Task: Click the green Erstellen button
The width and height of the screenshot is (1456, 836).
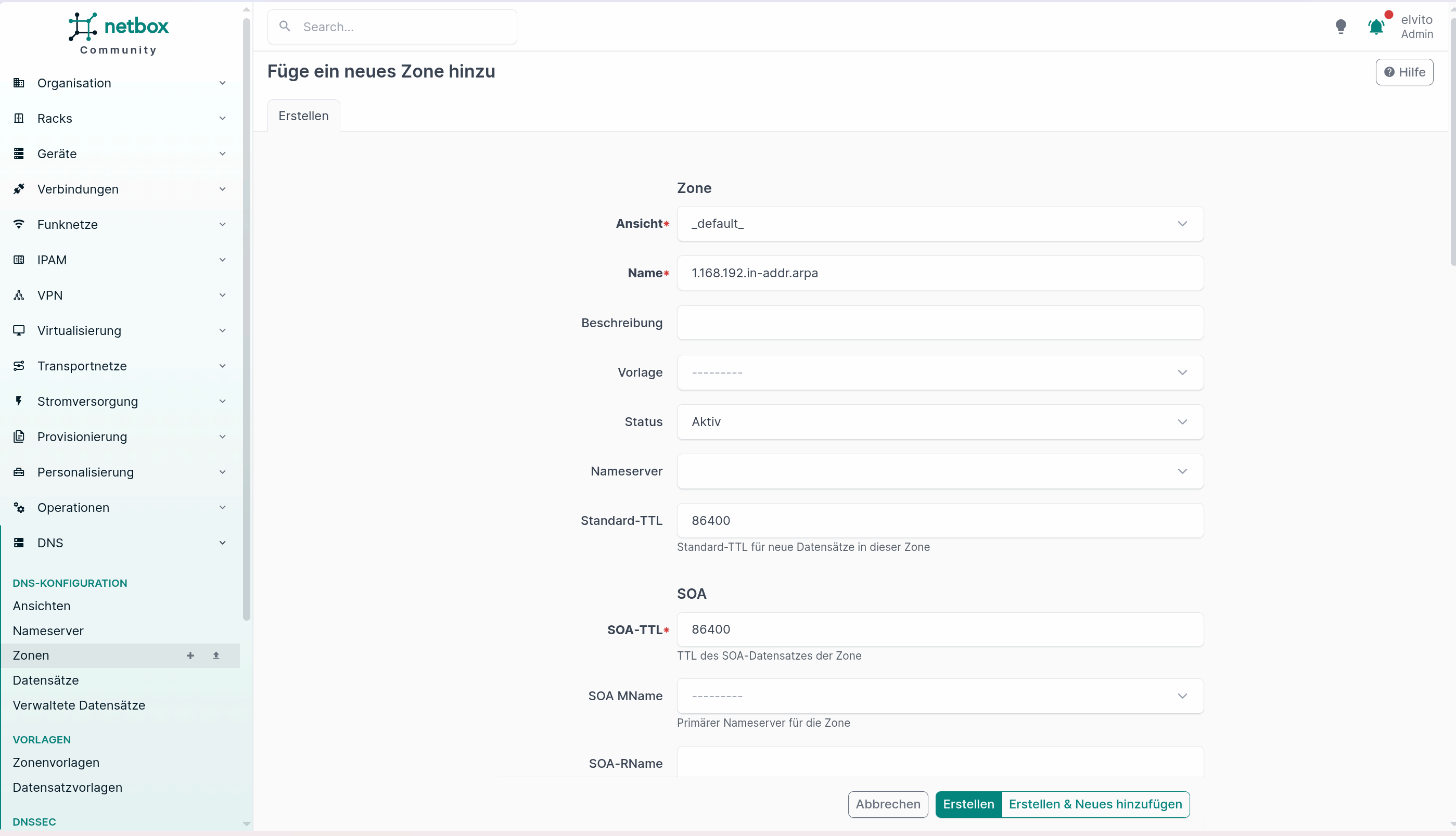Action: tap(968, 804)
